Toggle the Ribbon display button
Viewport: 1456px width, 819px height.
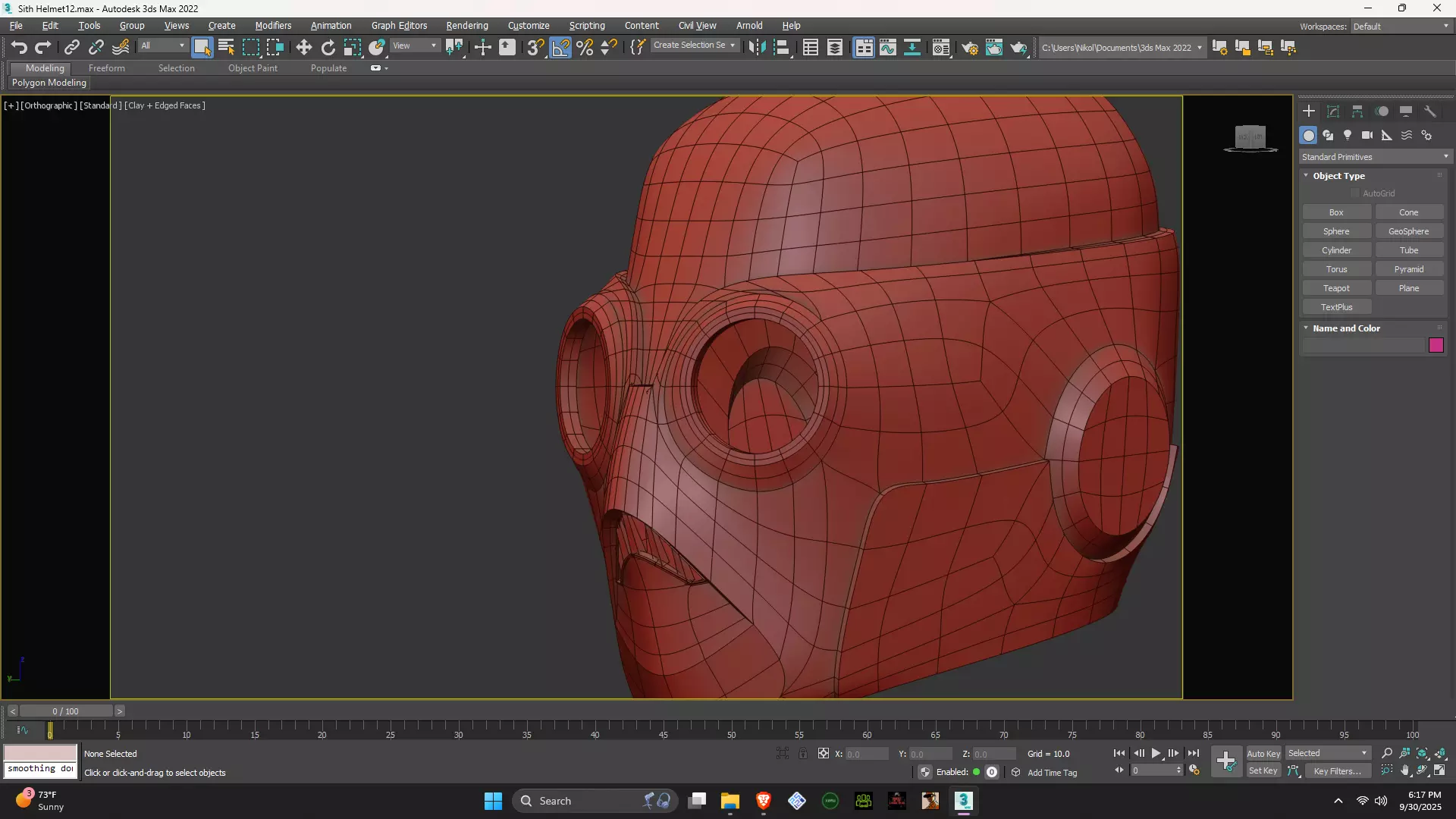pyautogui.click(x=864, y=47)
